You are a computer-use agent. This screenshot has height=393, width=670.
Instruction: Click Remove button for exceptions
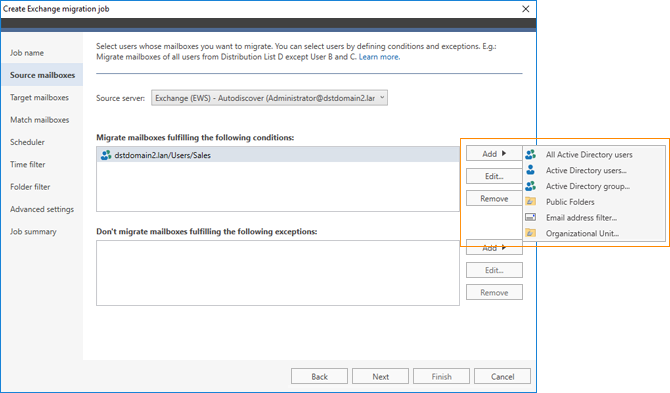(x=494, y=293)
